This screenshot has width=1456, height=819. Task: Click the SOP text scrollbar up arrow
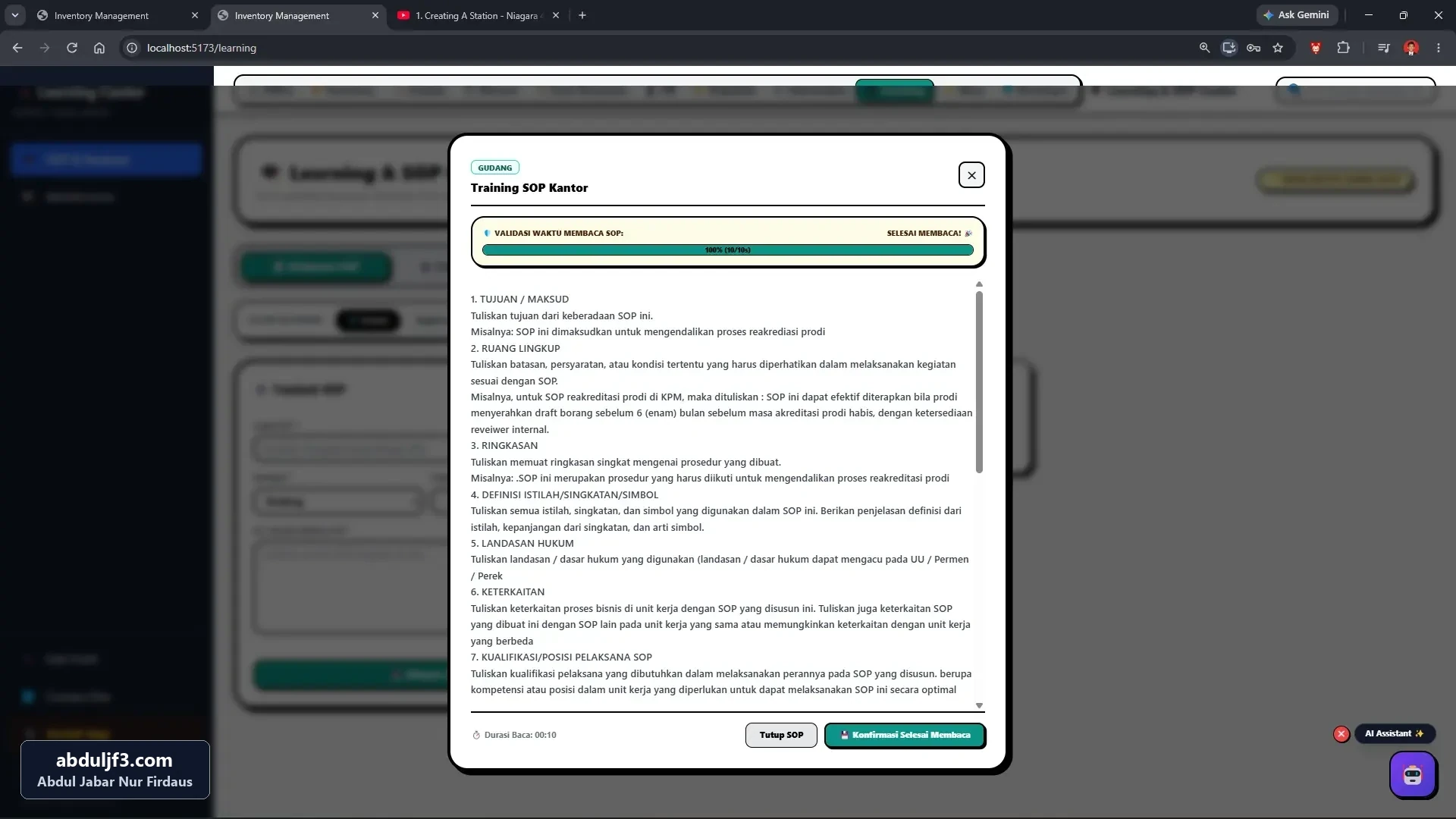[979, 284]
